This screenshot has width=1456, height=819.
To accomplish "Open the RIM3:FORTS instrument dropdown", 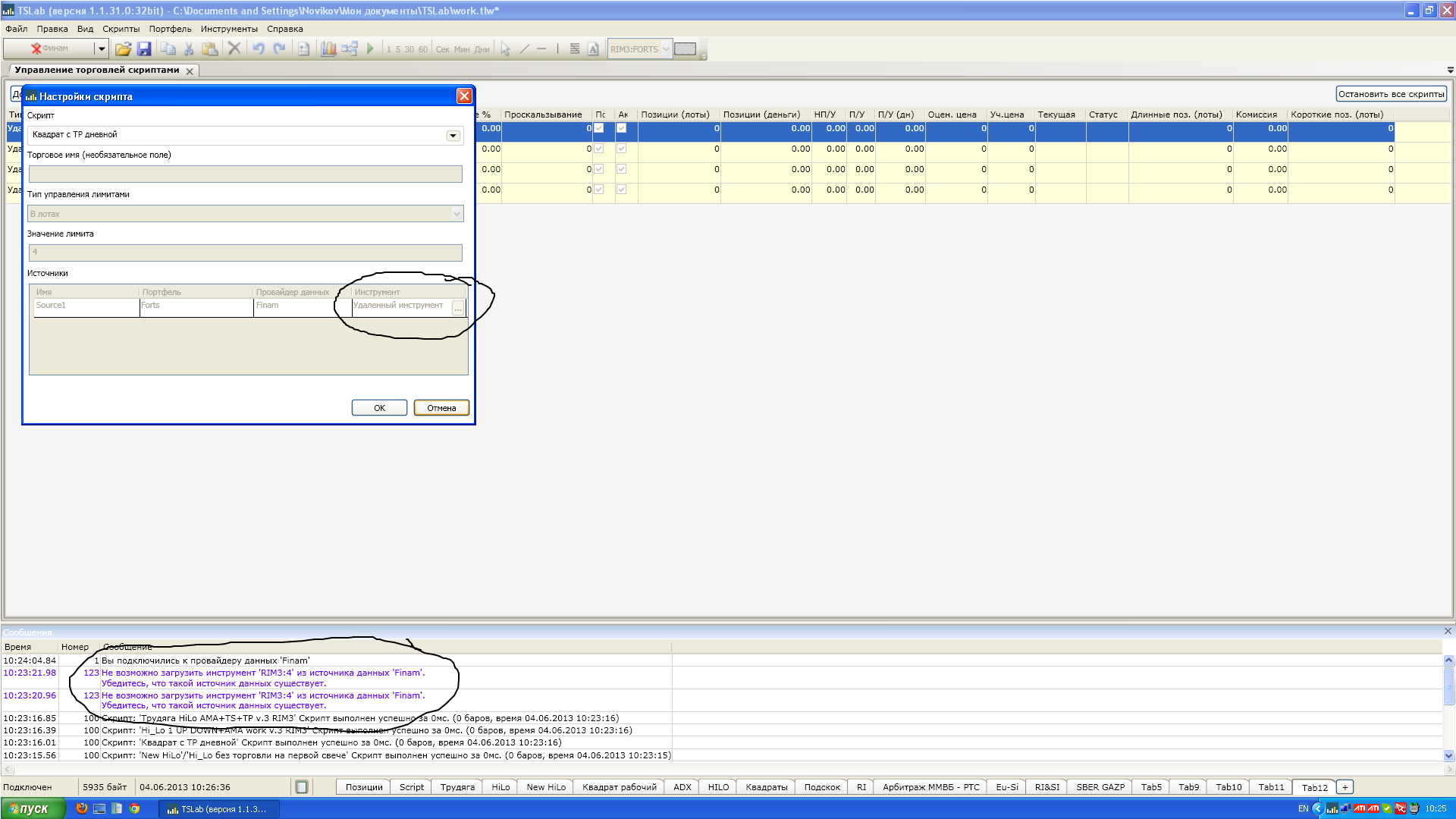I will pos(666,49).
